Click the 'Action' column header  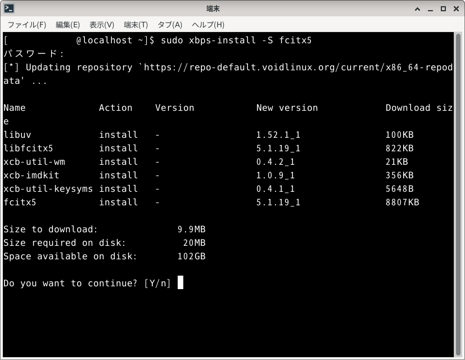tap(116, 108)
